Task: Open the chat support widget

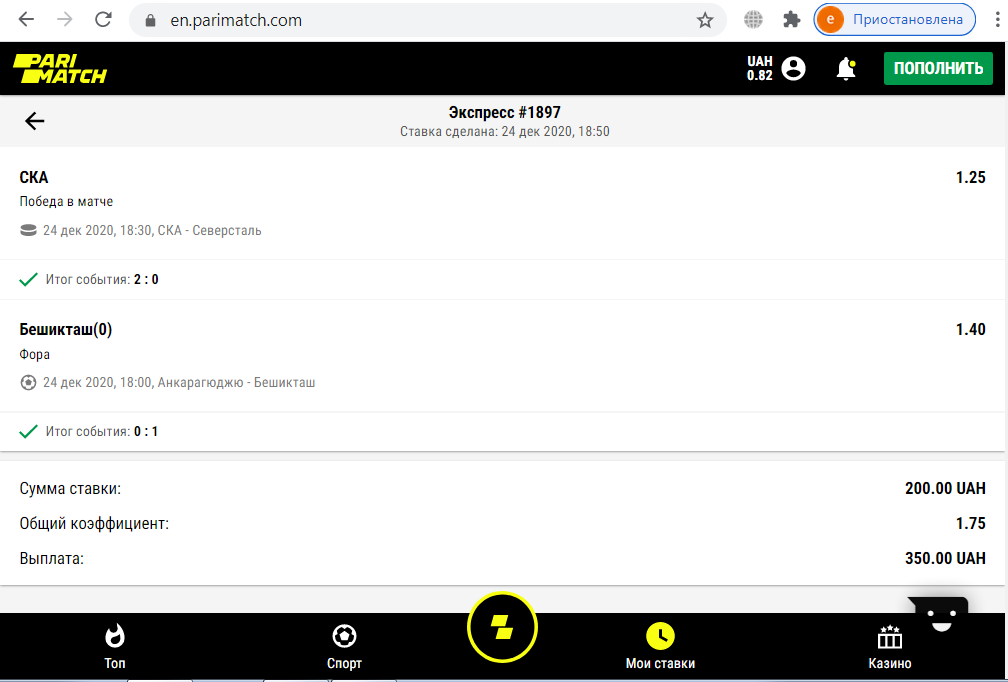Action: 939,615
